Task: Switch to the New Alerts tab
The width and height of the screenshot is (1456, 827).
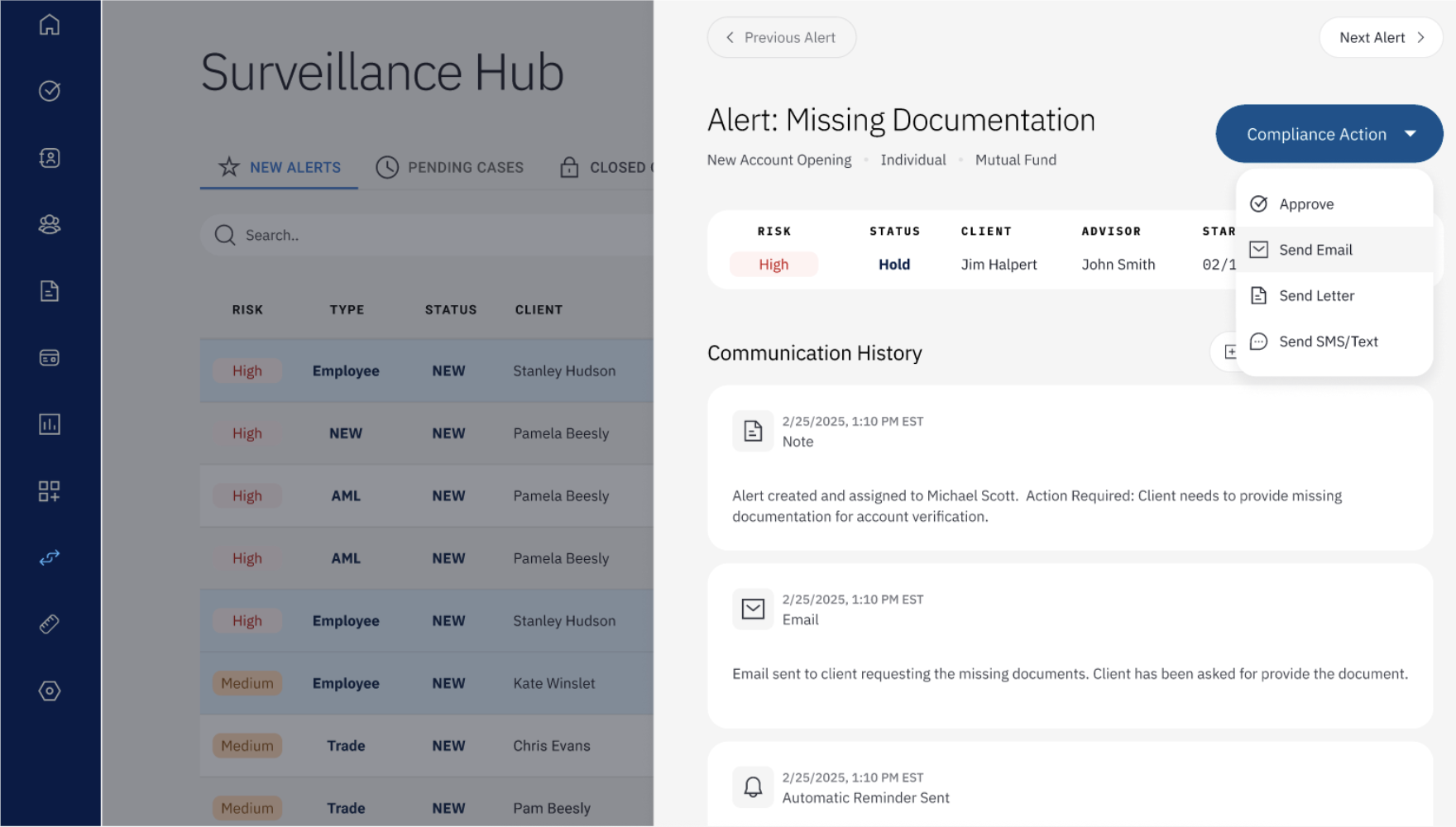Action: pos(280,167)
